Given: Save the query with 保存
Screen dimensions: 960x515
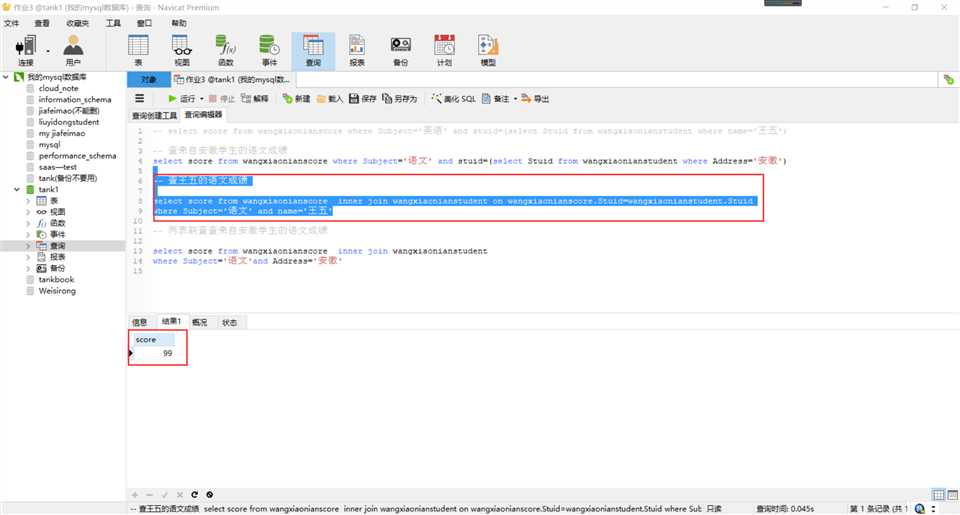Looking at the screenshot, I should (362, 98).
